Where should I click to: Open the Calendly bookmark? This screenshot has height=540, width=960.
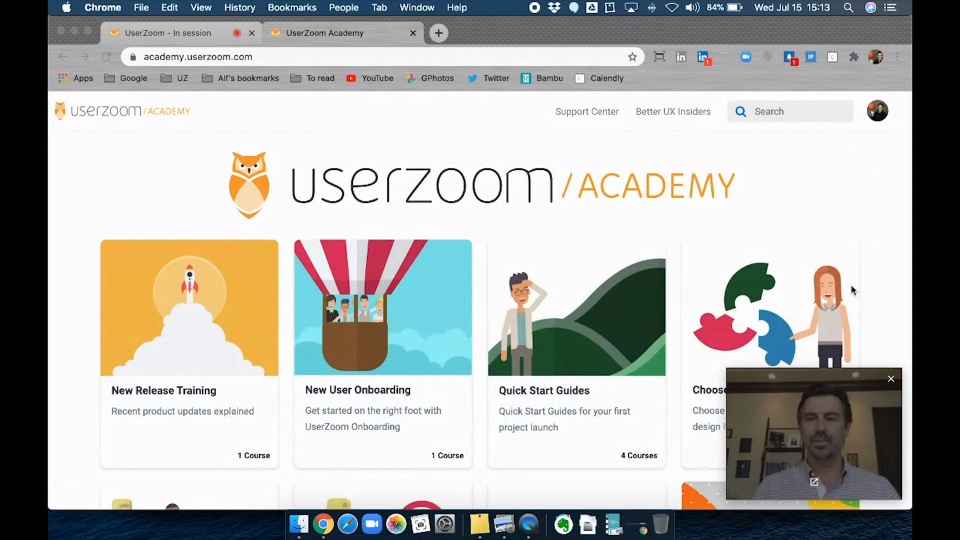(599, 78)
